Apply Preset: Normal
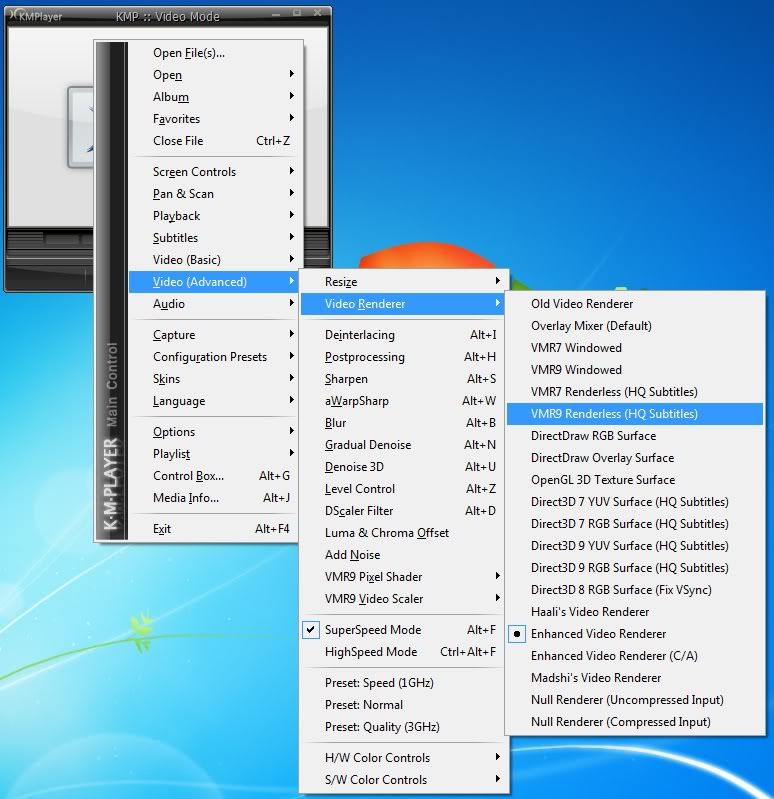Viewport: 774px width, 799px height. tap(402, 705)
